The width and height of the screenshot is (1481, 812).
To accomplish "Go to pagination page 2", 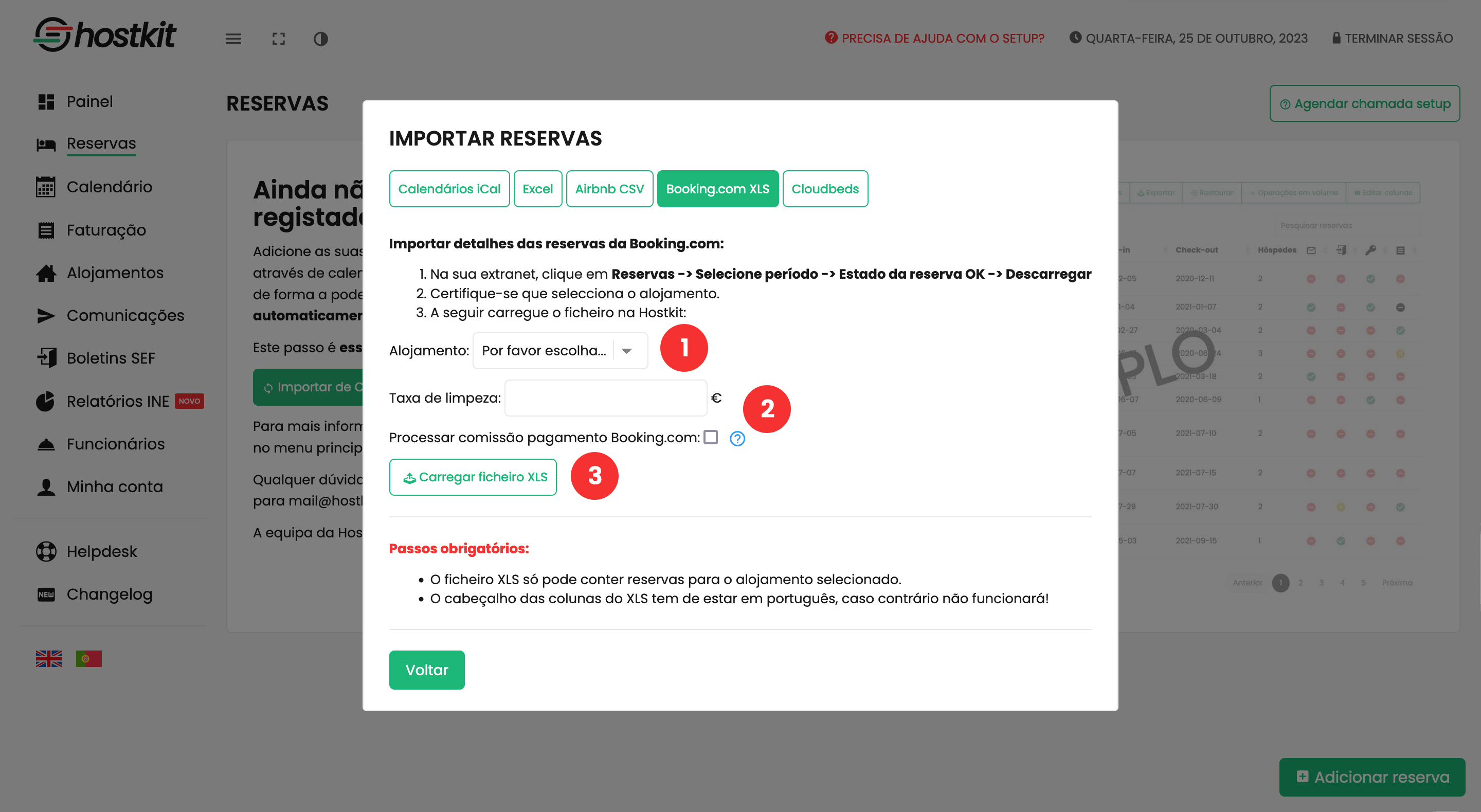I will tap(1300, 583).
